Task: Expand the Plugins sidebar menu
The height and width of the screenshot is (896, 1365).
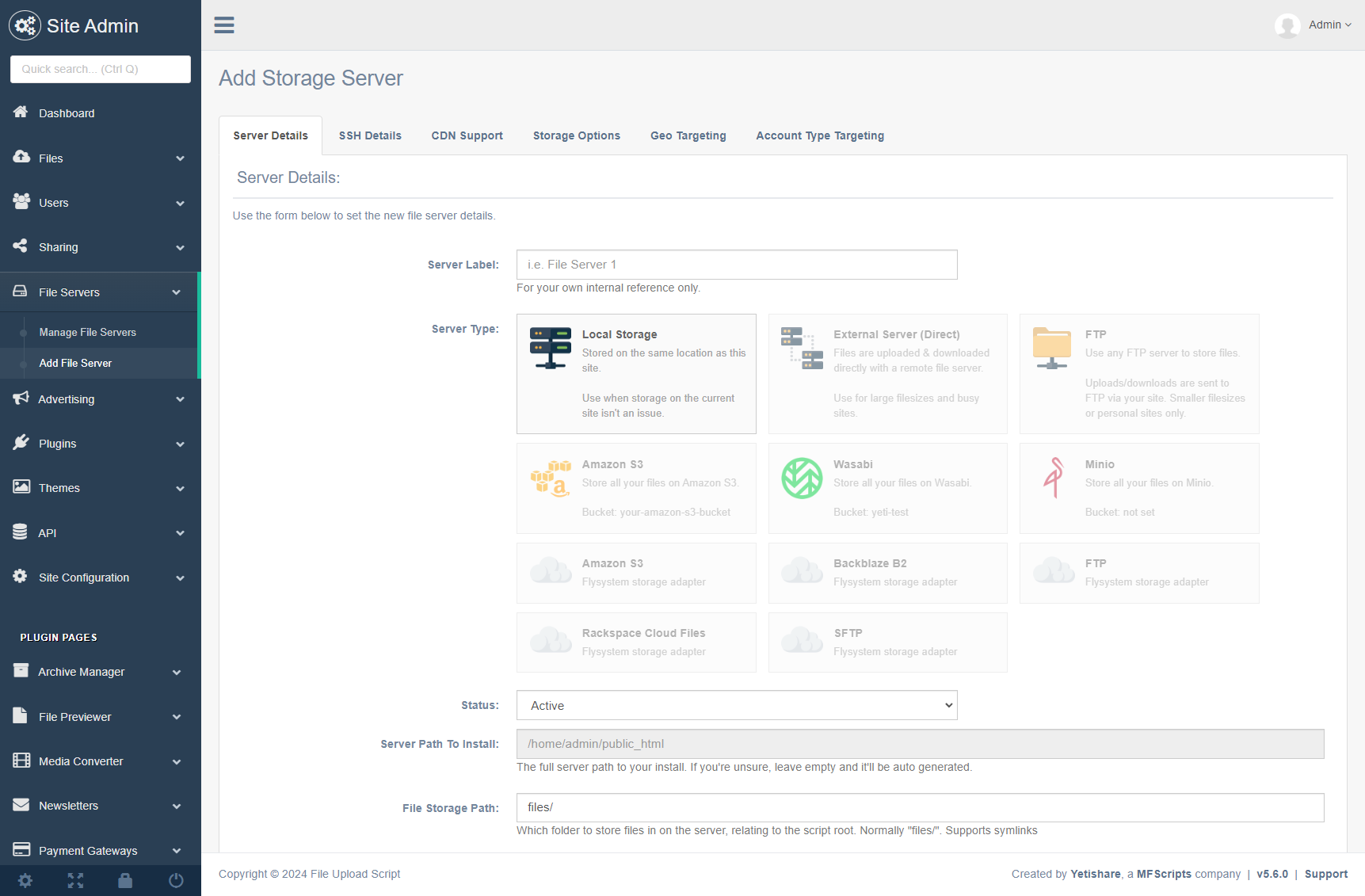Action: (x=100, y=444)
